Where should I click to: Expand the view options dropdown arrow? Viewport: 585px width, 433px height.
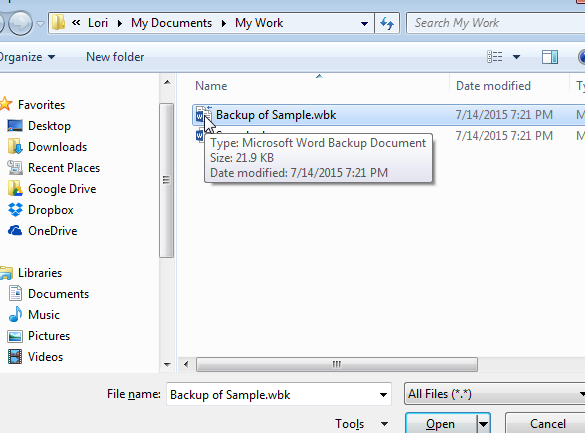[516, 57]
